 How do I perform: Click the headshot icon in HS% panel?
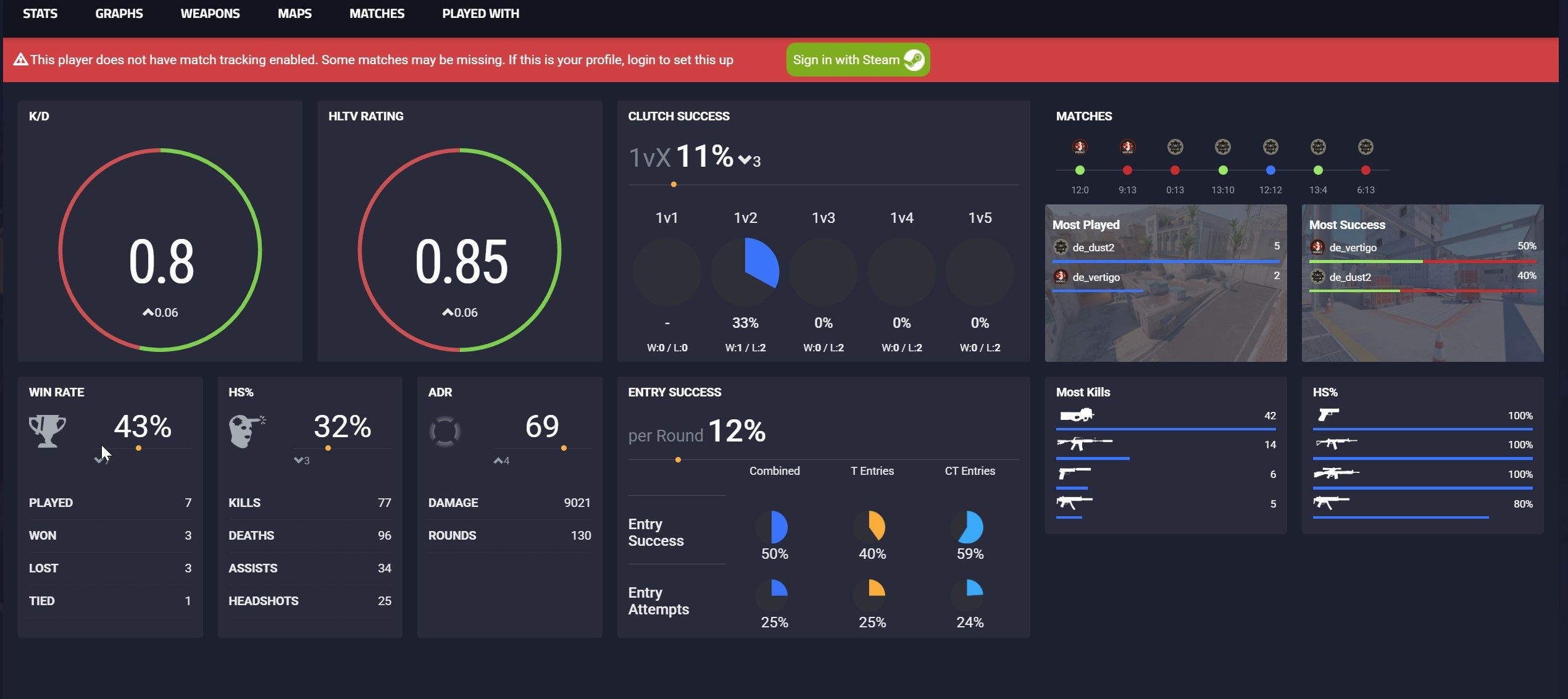pos(246,430)
